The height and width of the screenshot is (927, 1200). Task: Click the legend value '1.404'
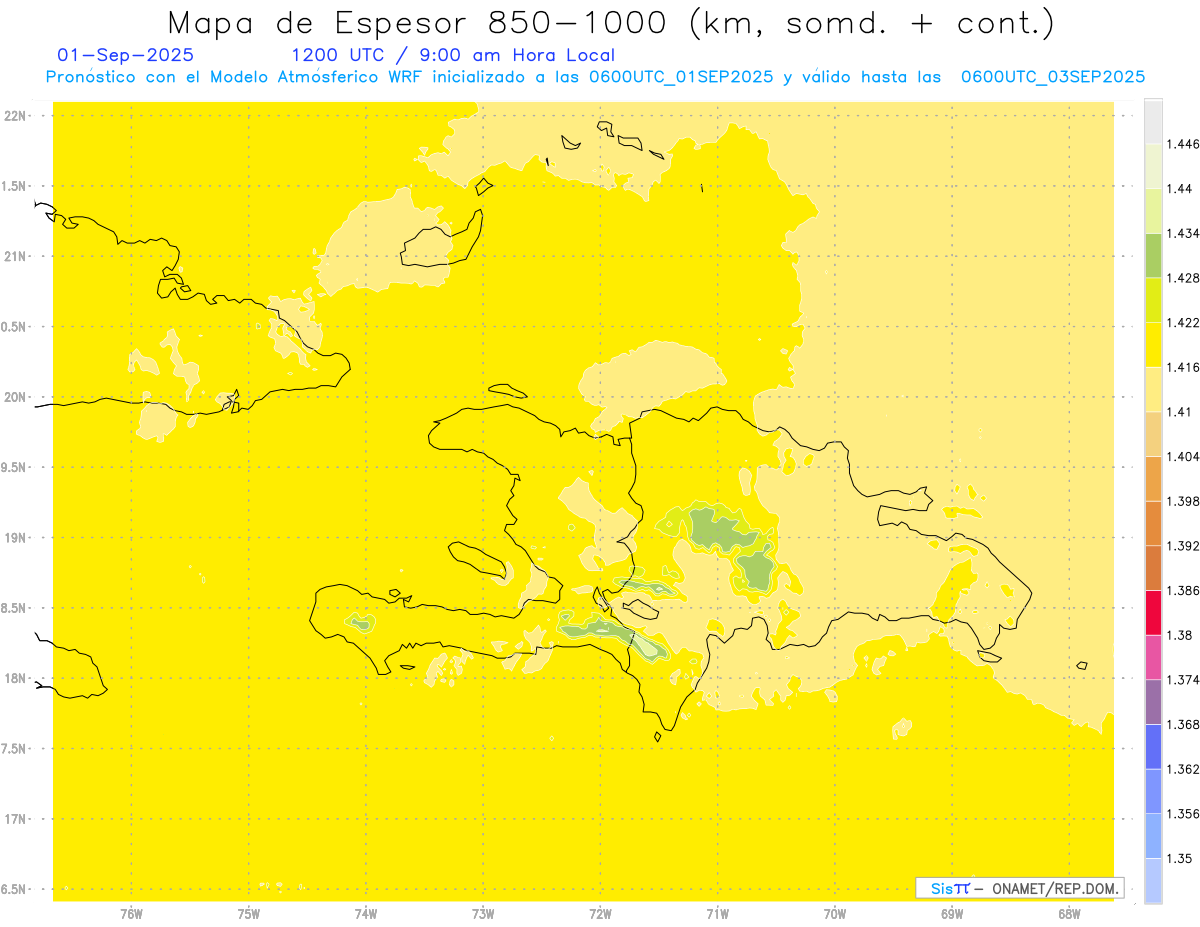(1183, 456)
